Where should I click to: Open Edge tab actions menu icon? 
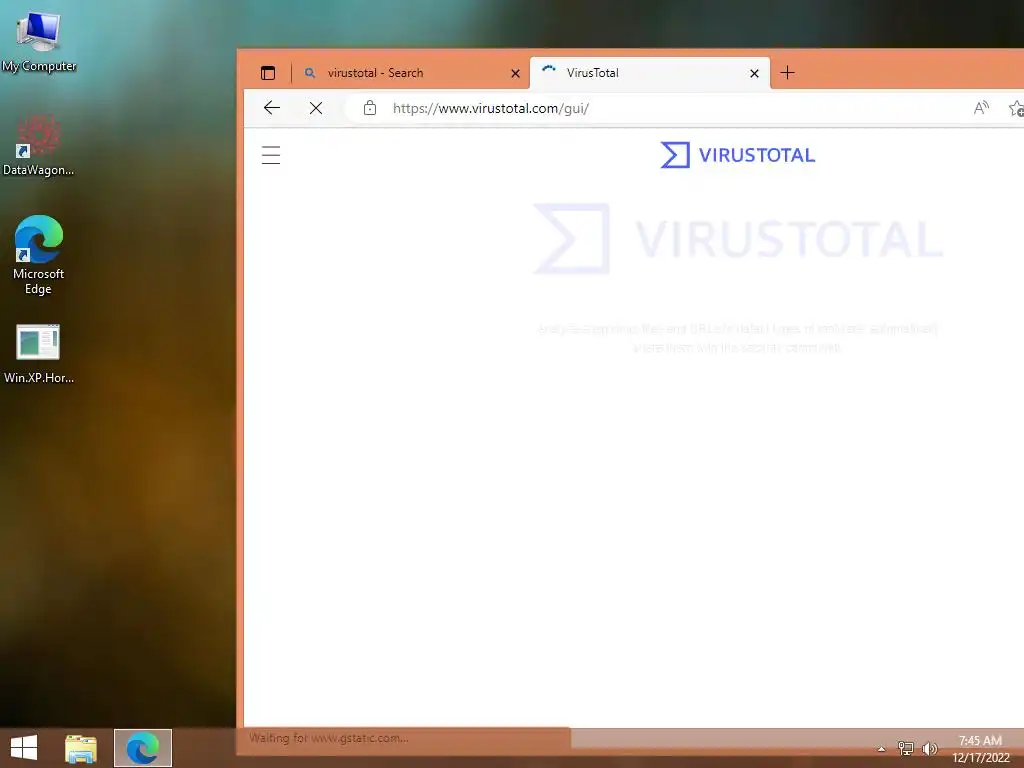click(x=268, y=73)
